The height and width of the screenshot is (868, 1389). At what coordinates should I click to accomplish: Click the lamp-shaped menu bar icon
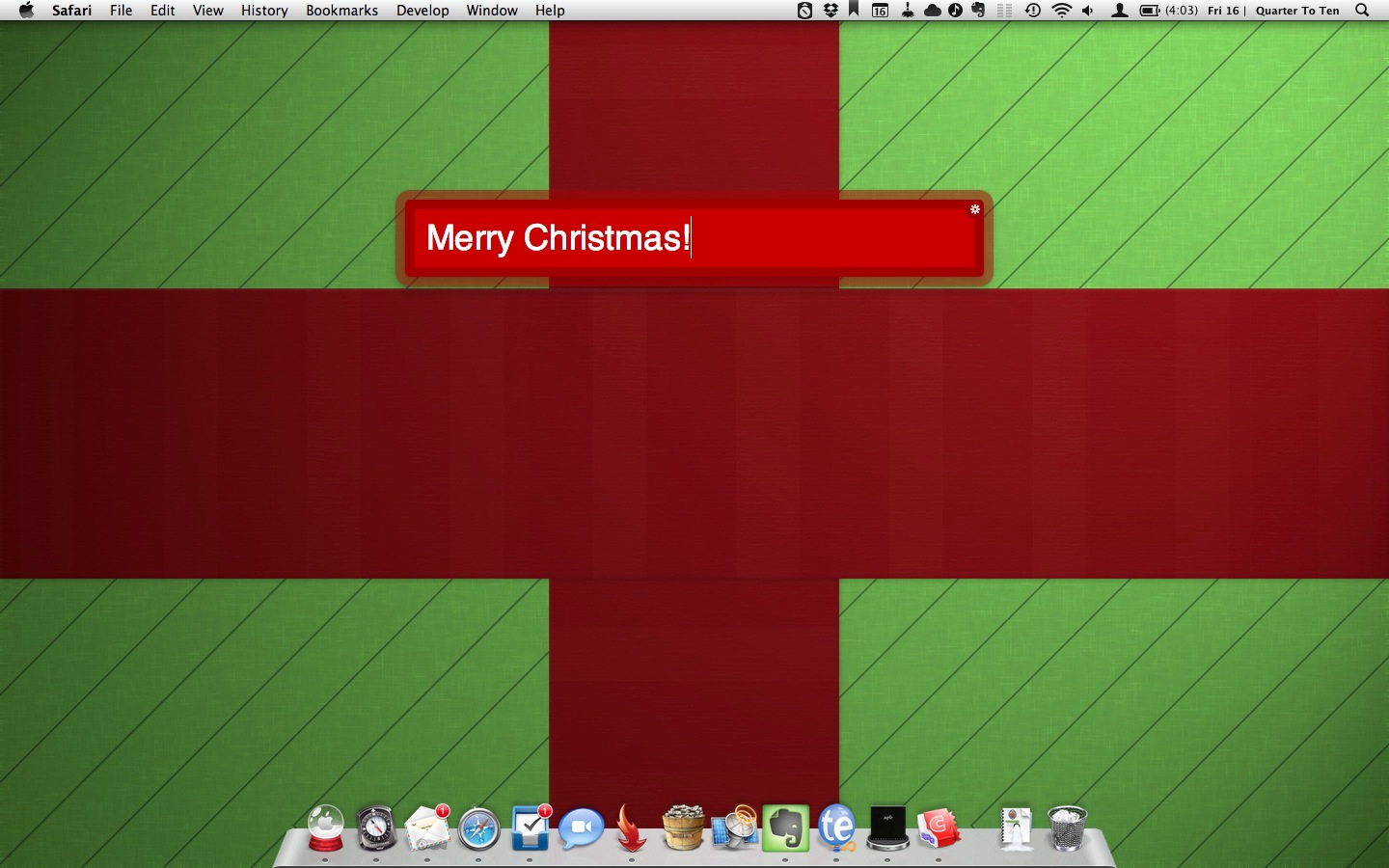point(908,11)
